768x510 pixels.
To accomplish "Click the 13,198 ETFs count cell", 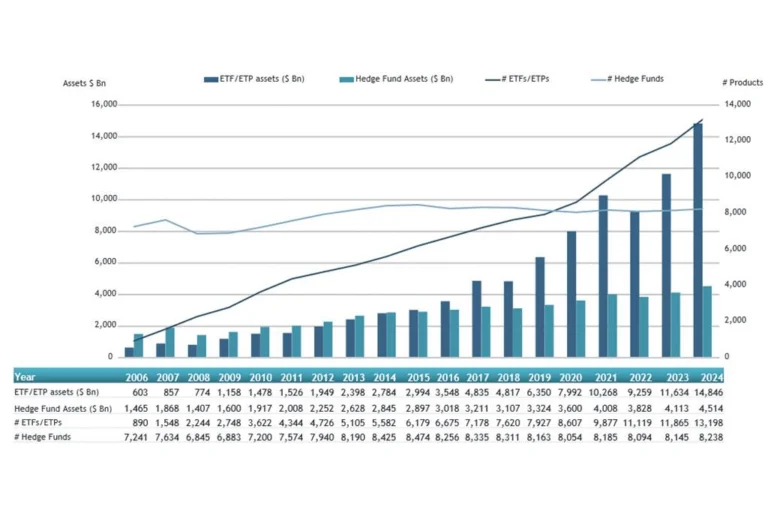I will 708,422.
